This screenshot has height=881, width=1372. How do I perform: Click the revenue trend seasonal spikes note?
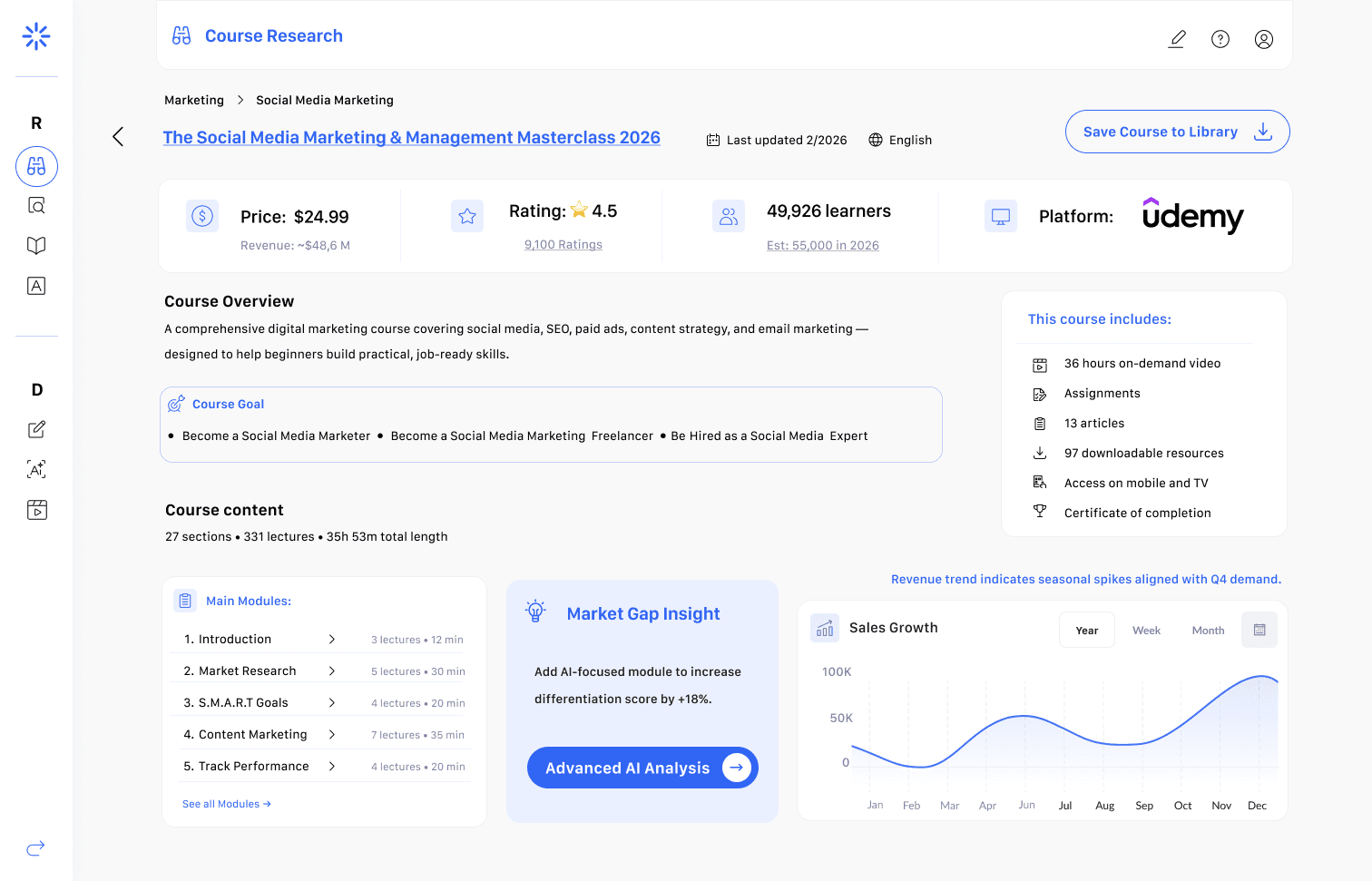pyautogui.click(x=1086, y=579)
